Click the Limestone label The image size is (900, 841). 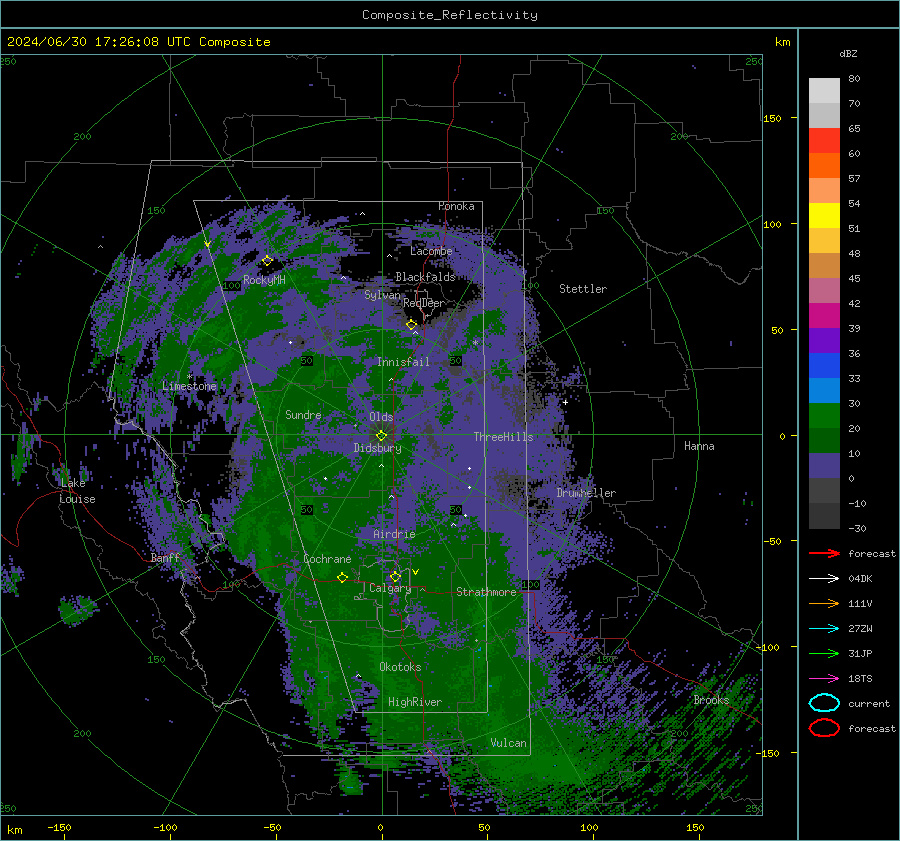pos(189,386)
